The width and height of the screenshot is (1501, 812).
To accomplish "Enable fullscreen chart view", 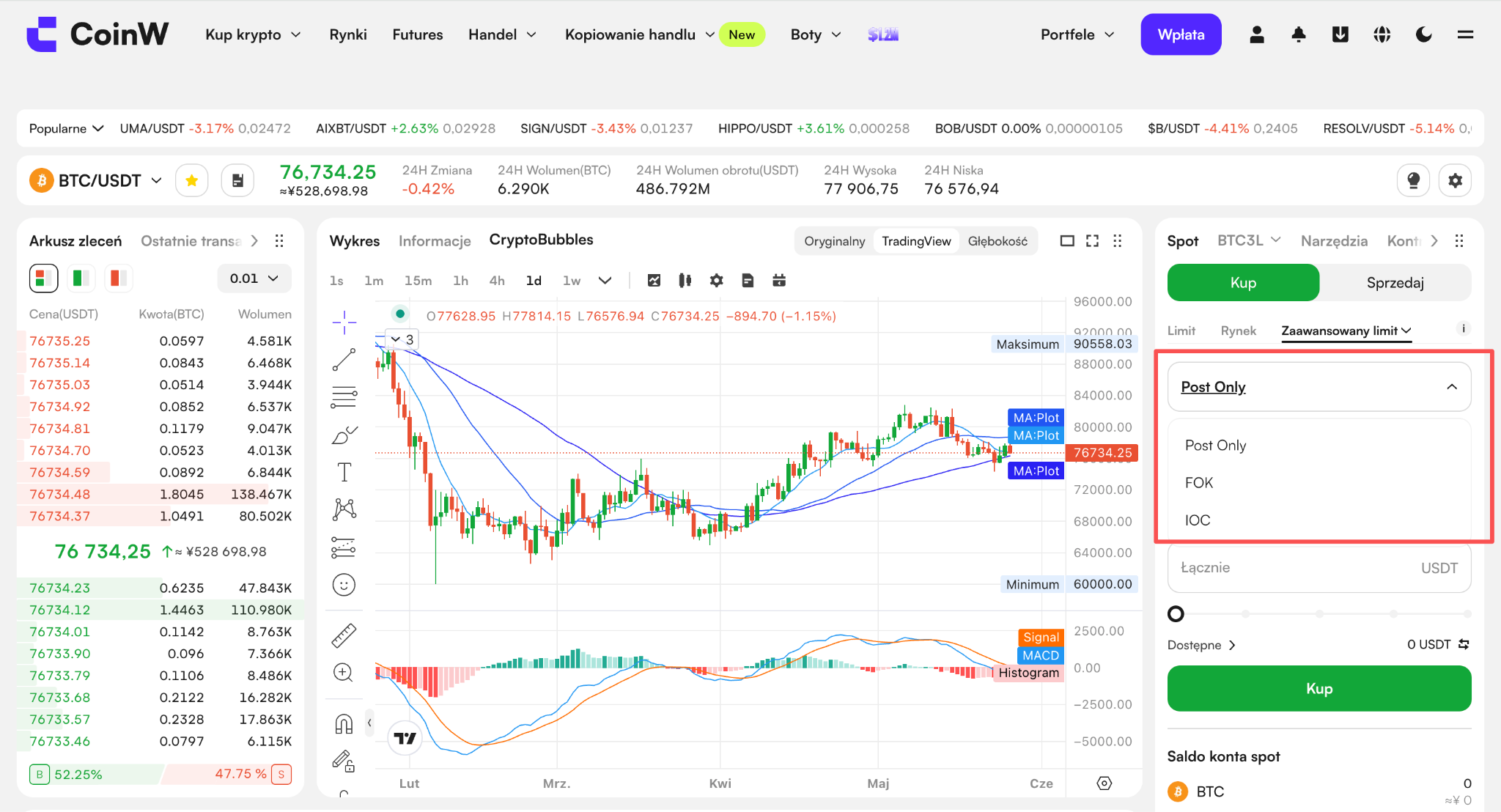I will (1092, 241).
